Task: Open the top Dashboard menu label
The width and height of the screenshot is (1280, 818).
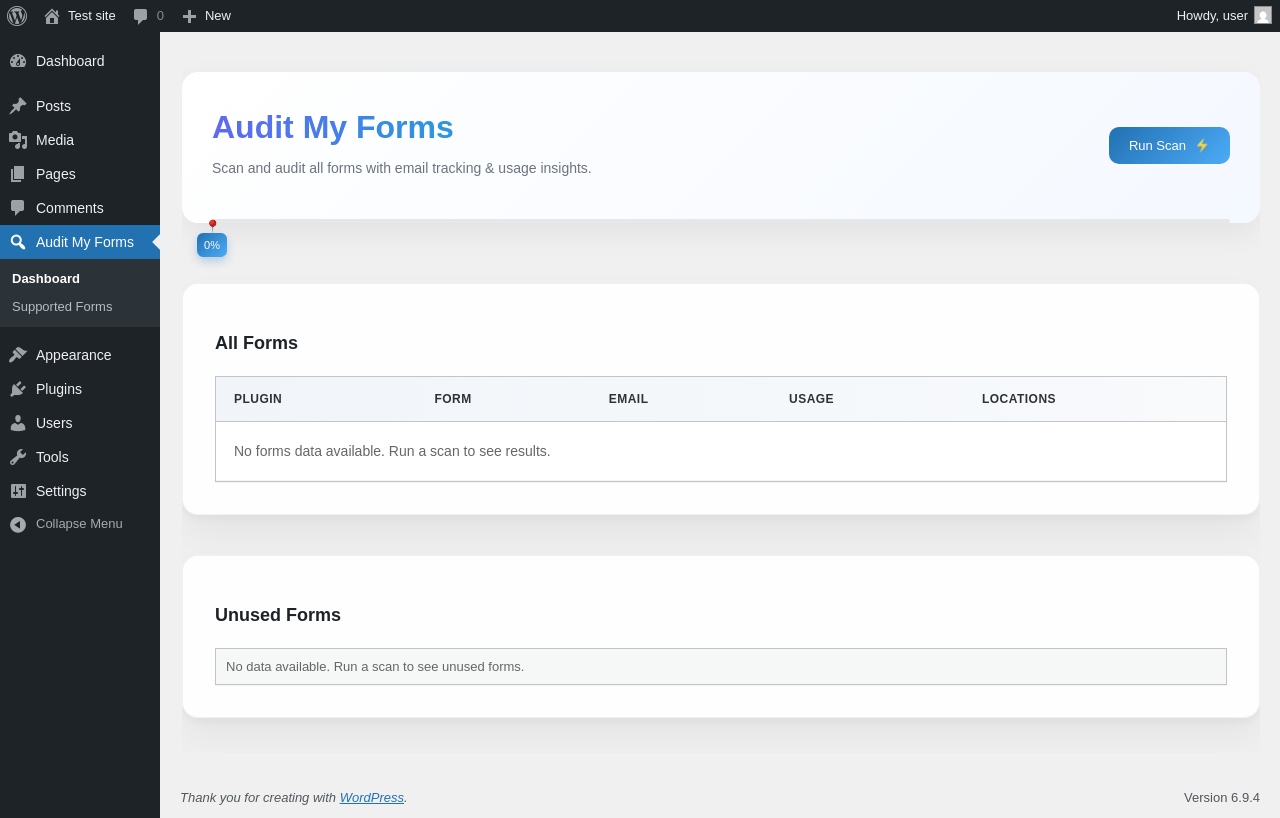Action: coord(70,61)
